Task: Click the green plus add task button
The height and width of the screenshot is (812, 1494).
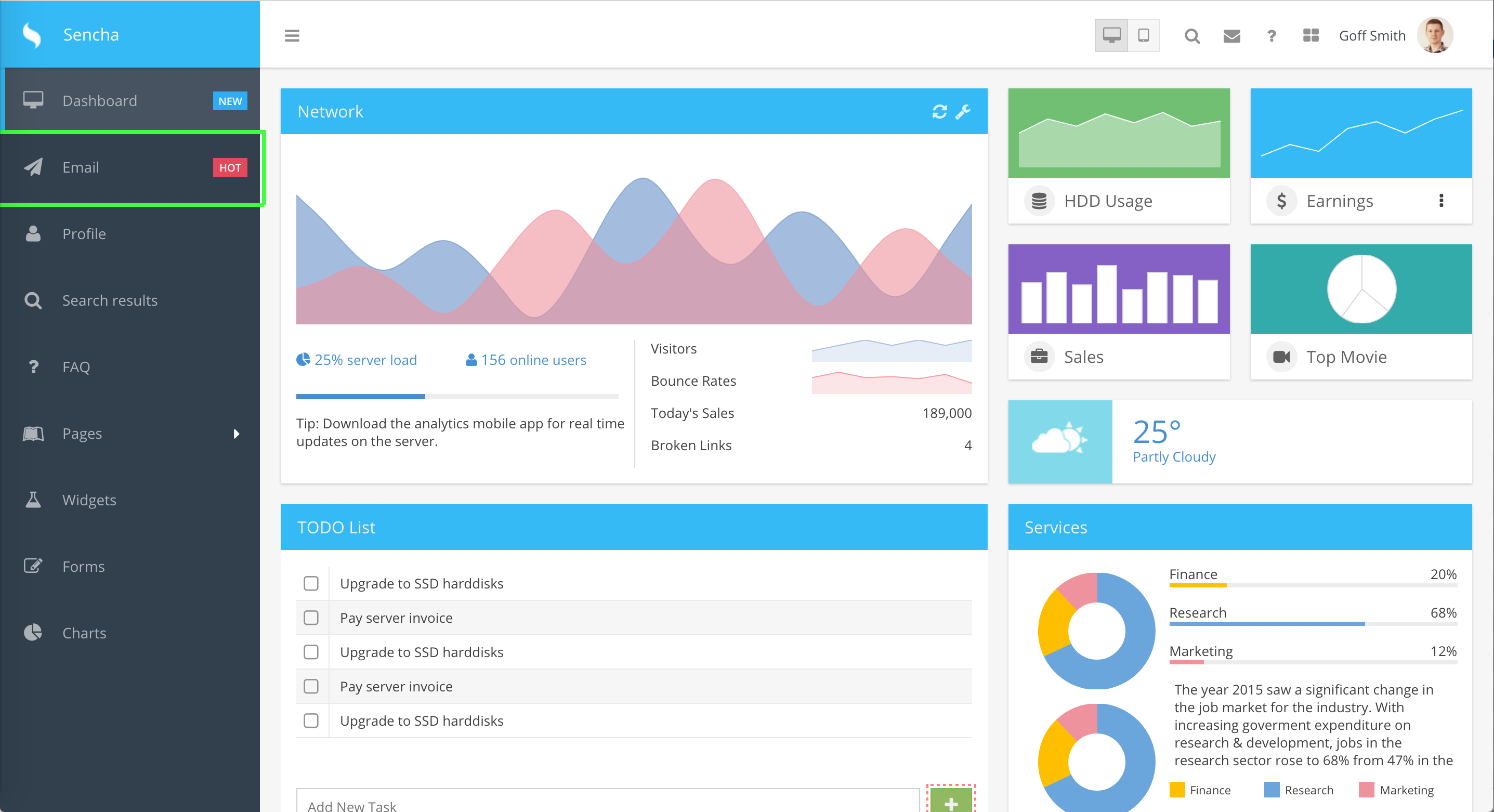Action: point(951,802)
